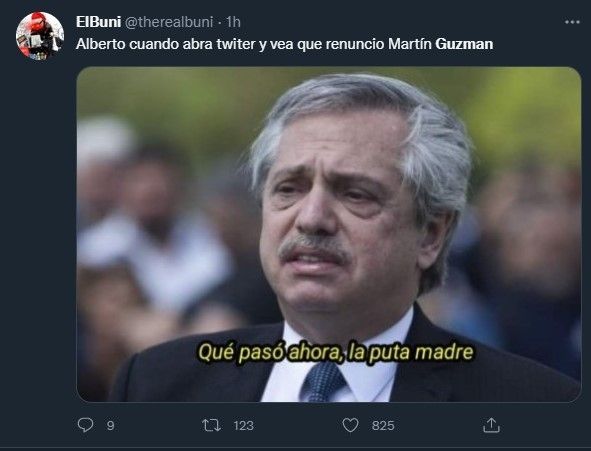Open the three-dot more options menu
Image resolution: width=591 pixels, height=451 pixels.
tap(572, 22)
